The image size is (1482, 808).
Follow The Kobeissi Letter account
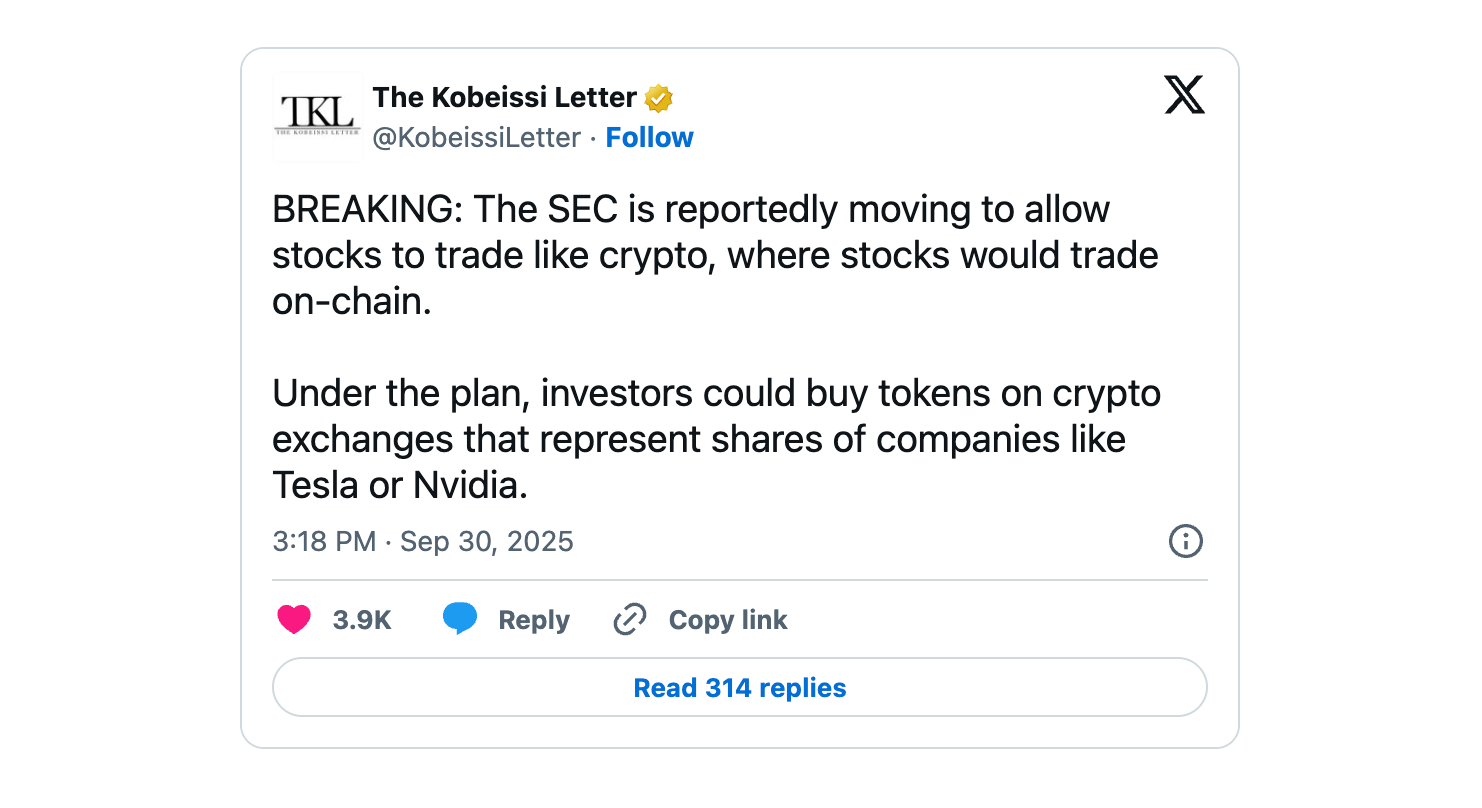pos(649,138)
